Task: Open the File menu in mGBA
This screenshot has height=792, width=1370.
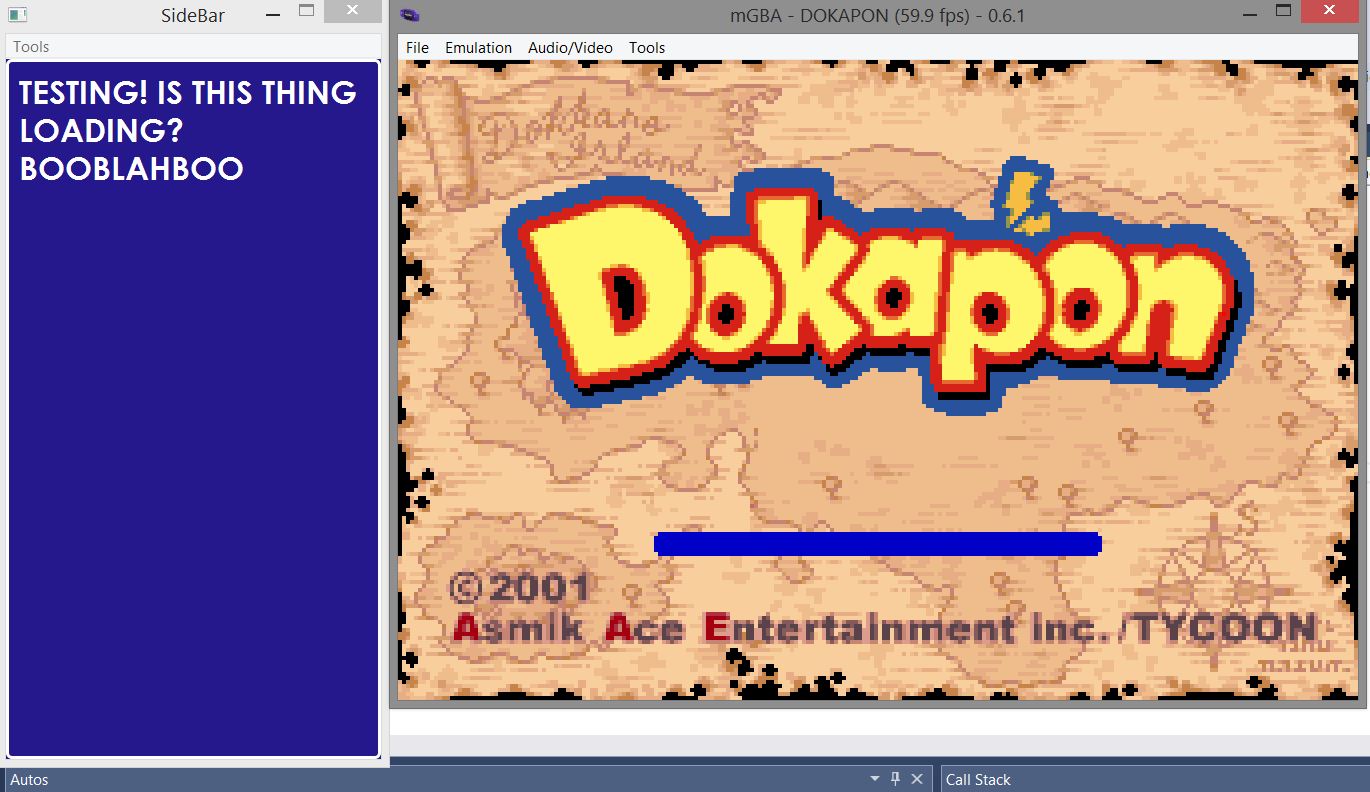Action: (417, 47)
